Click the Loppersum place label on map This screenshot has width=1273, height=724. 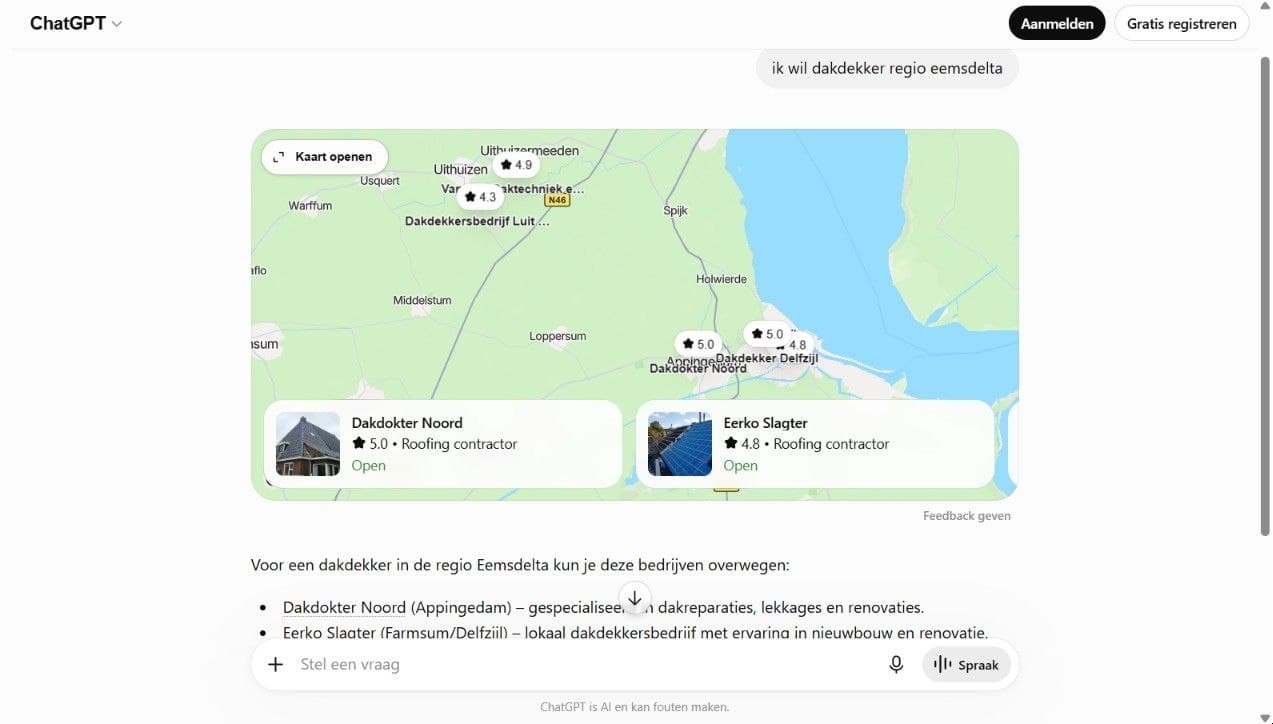[x=558, y=337]
